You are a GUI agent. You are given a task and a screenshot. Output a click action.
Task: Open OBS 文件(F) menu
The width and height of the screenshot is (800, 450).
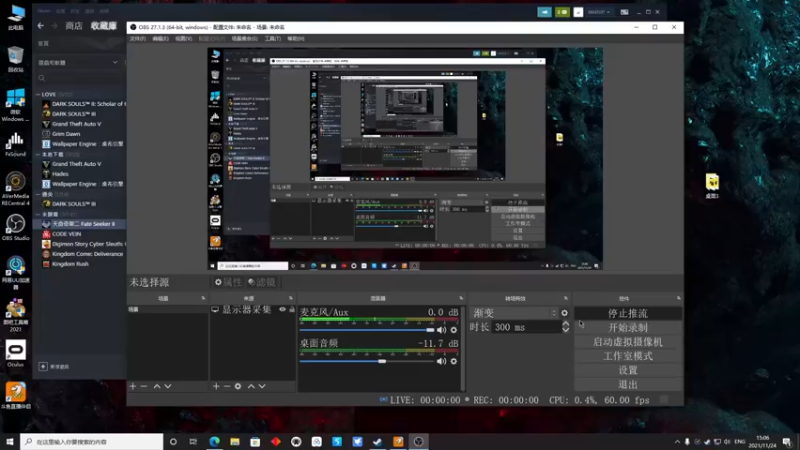[x=138, y=39]
